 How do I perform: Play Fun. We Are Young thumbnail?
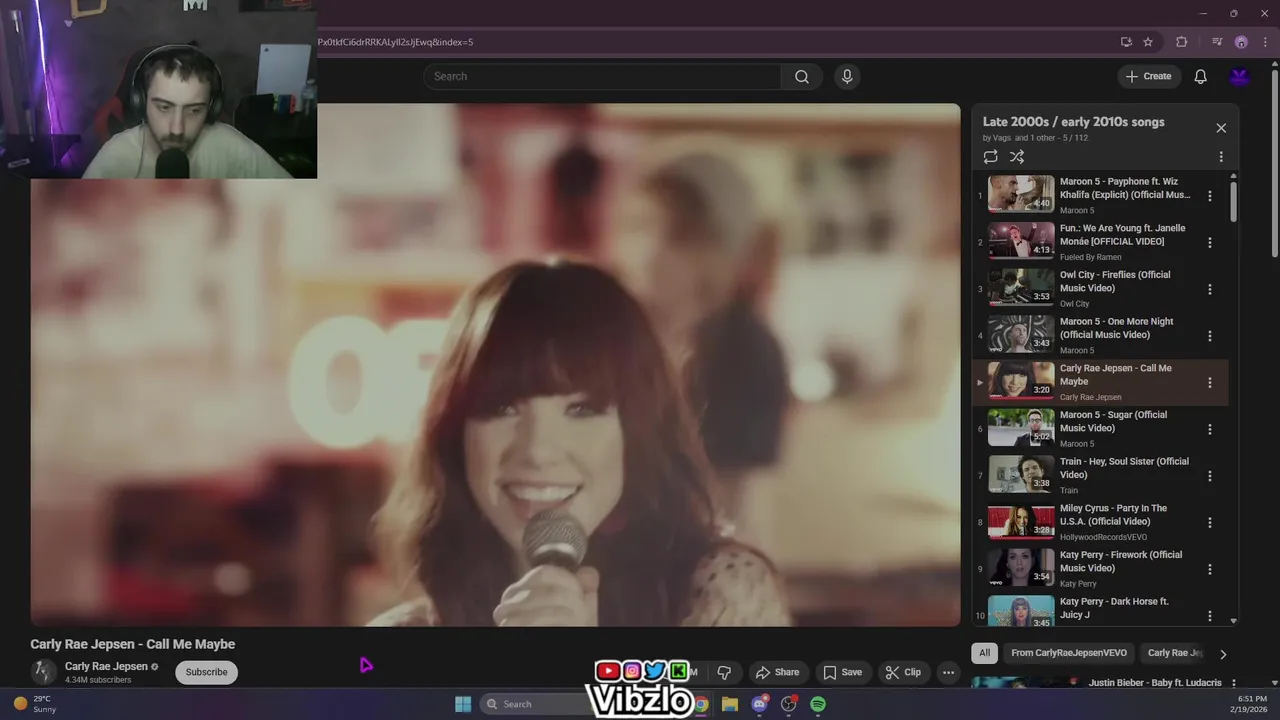click(x=1021, y=241)
